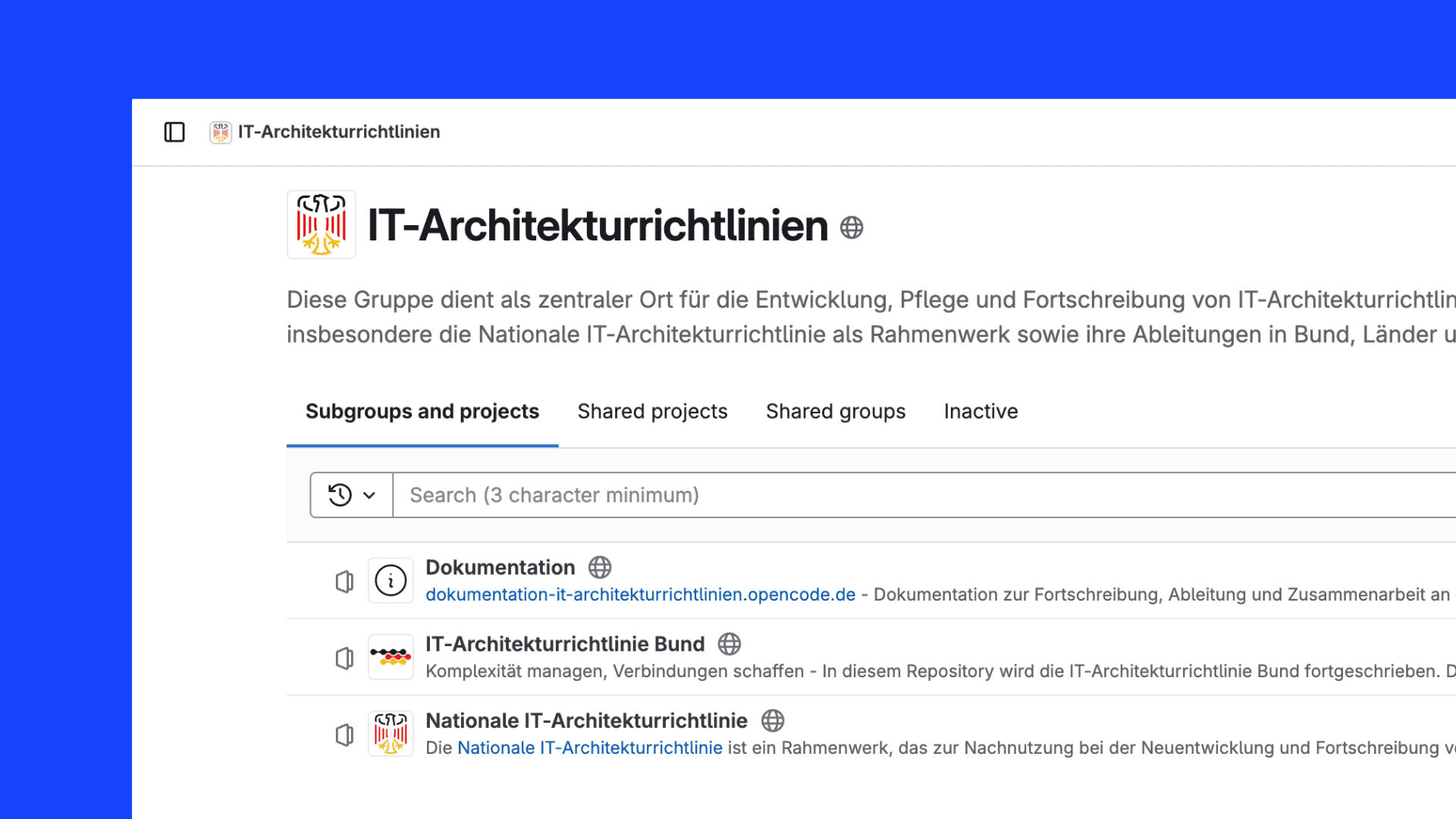The height and width of the screenshot is (819, 1456).
Task: Click the Dokumentation info-circle project avatar
Action: [x=390, y=580]
